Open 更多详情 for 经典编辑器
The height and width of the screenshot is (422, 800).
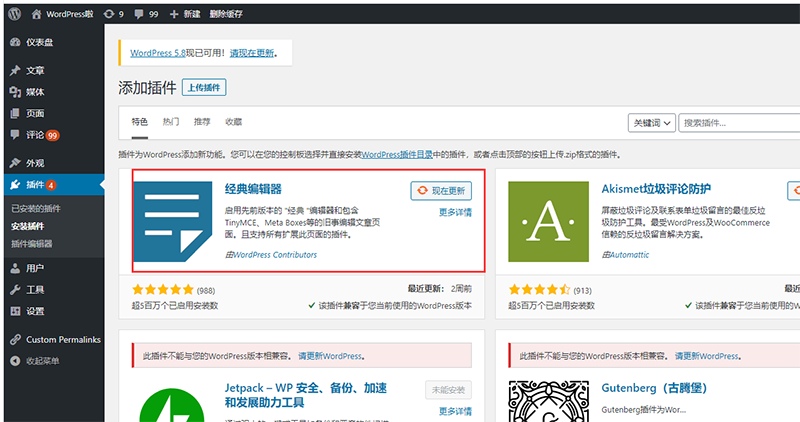pos(455,213)
